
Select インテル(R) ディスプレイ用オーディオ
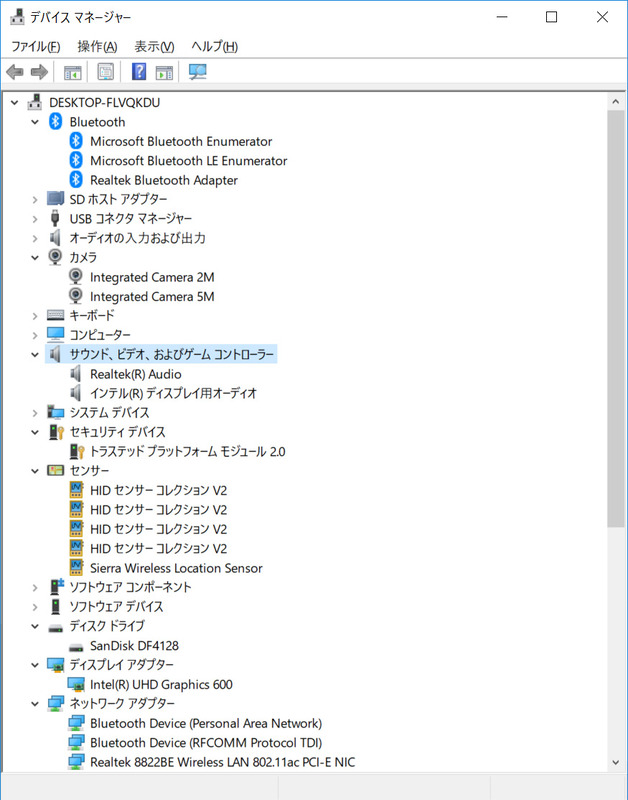point(173,393)
